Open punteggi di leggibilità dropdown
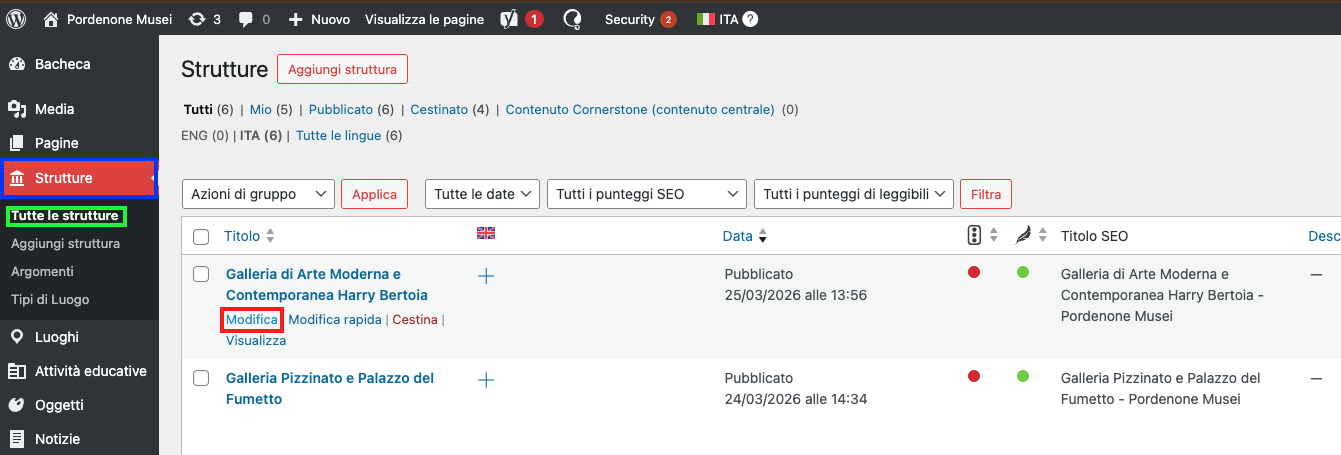 click(x=854, y=194)
